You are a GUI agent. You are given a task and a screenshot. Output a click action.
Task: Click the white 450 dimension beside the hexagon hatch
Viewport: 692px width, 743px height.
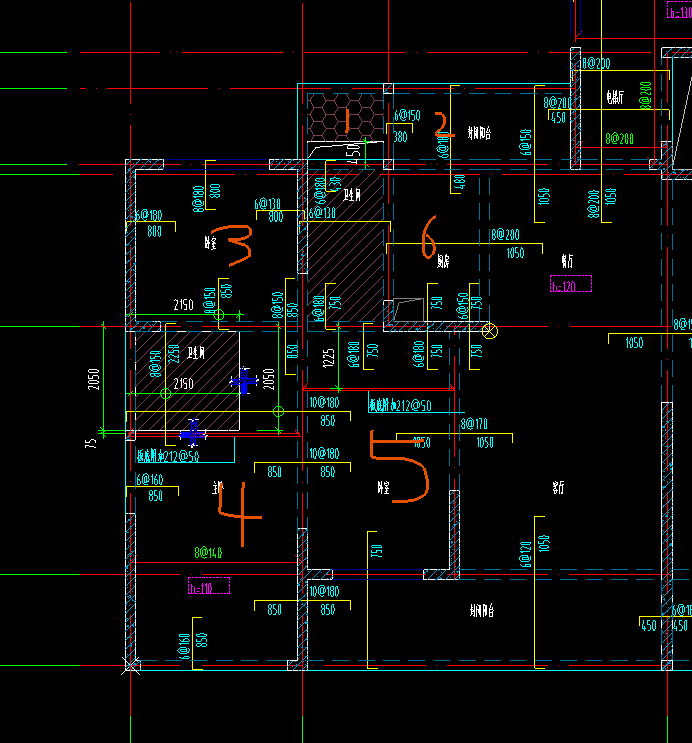pos(354,154)
